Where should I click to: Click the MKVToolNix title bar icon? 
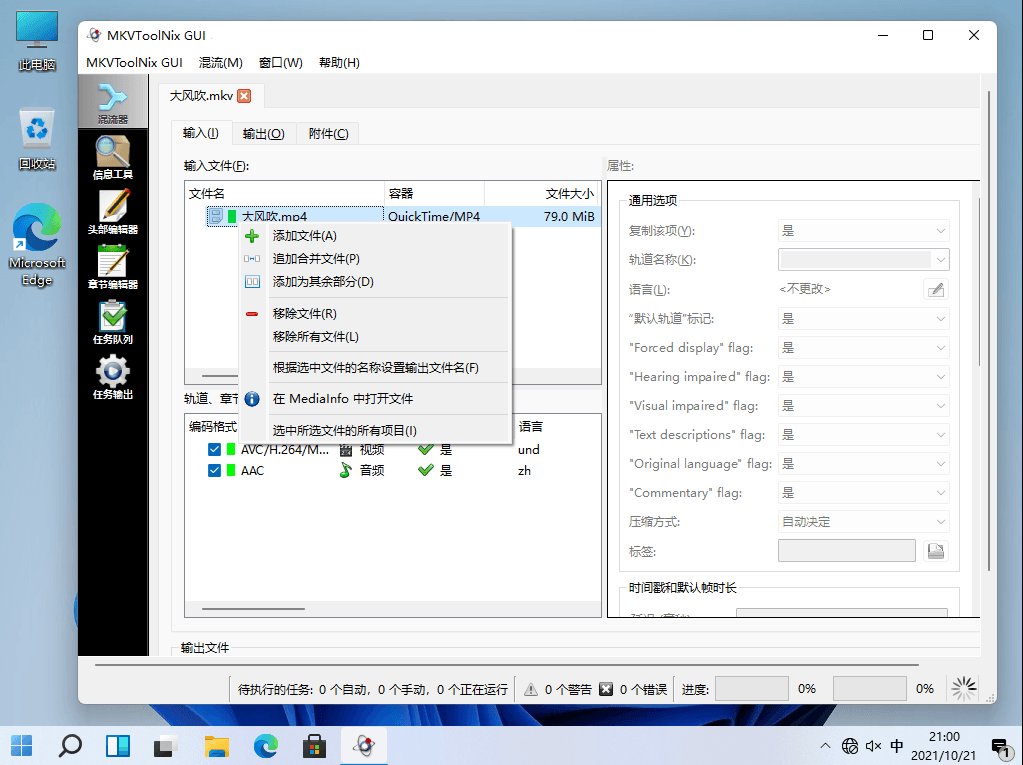point(95,35)
